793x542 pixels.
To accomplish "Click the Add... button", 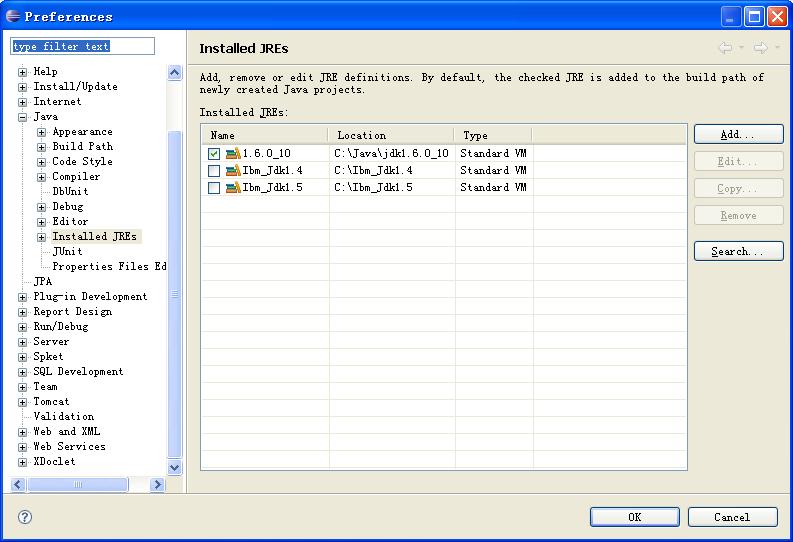I will pyautogui.click(x=738, y=134).
